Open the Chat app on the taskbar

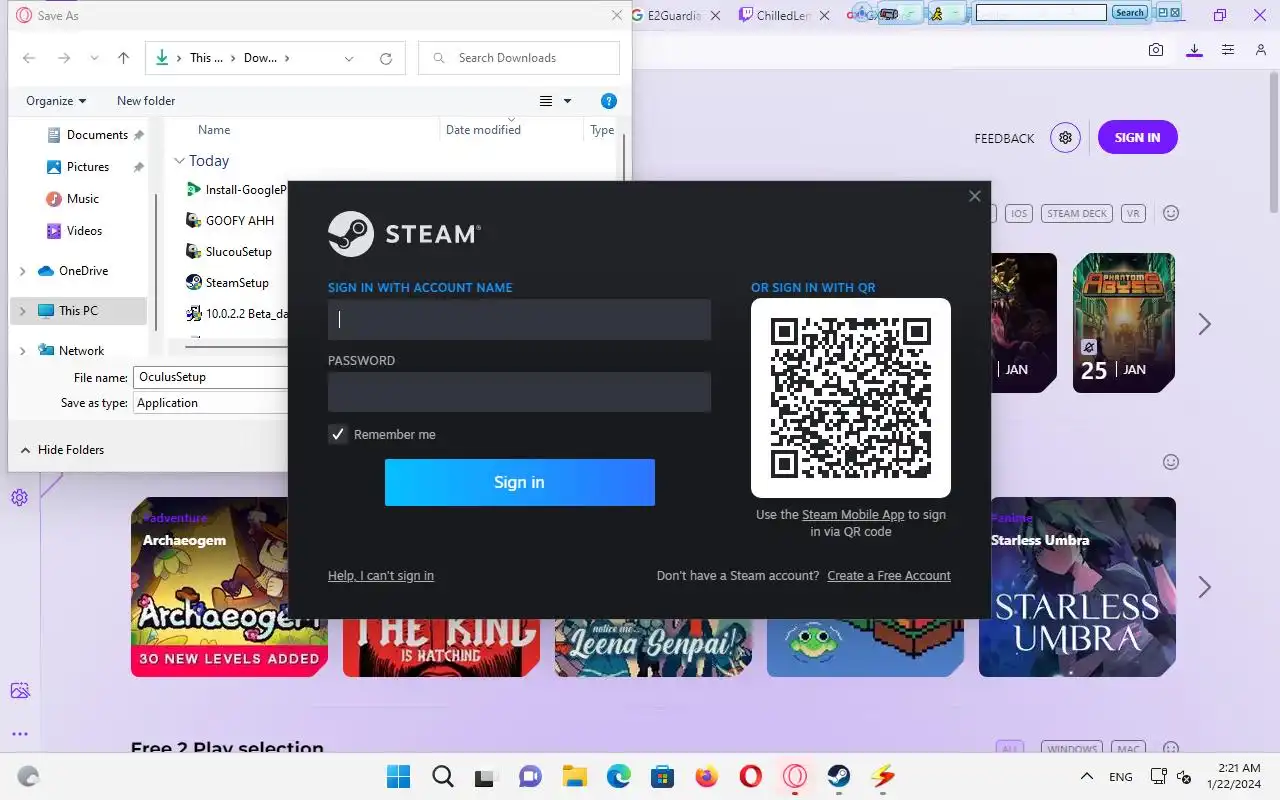coord(530,776)
